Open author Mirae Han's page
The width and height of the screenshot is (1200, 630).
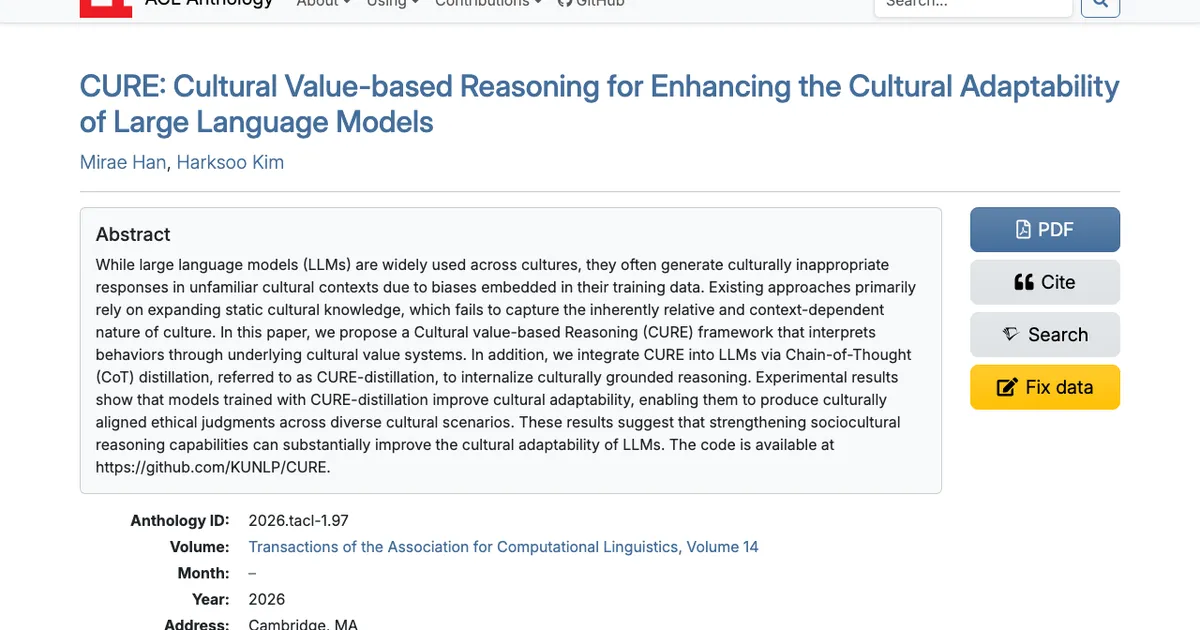pyautogui.click(x=123, y=162)
